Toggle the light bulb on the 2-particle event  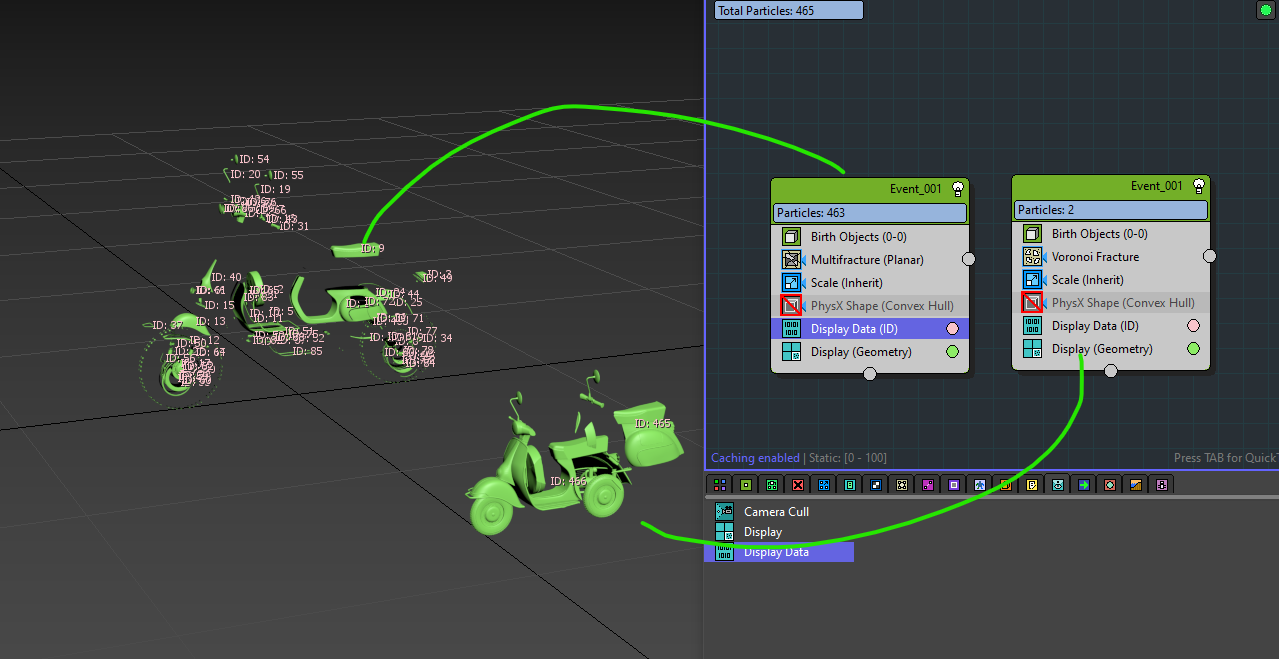1198,185
